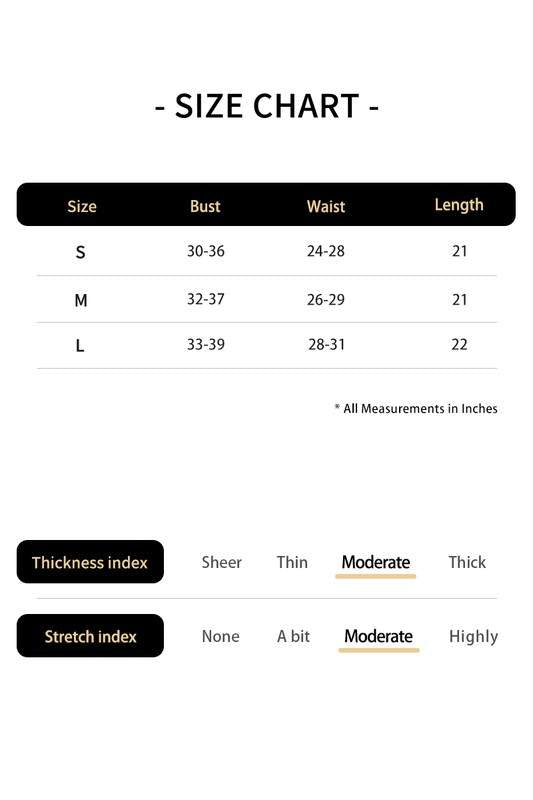
Task: Choose Thick thickness option
Action: pyautogui.click(x=467, y=562)
